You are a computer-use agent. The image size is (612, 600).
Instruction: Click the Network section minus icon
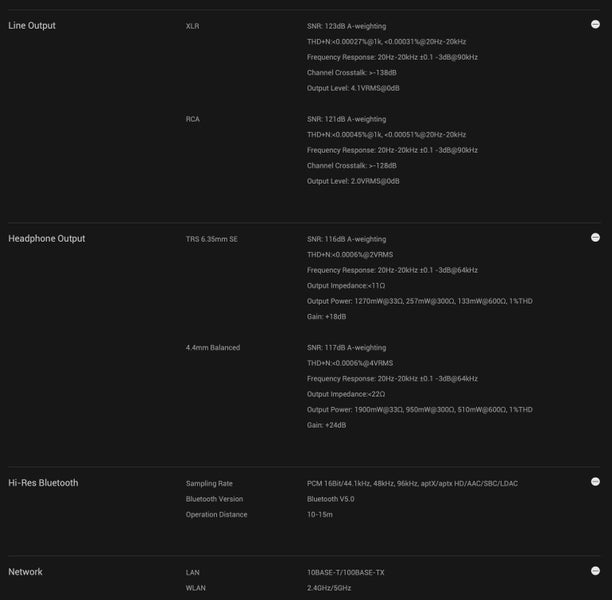(x=595, y=571)
